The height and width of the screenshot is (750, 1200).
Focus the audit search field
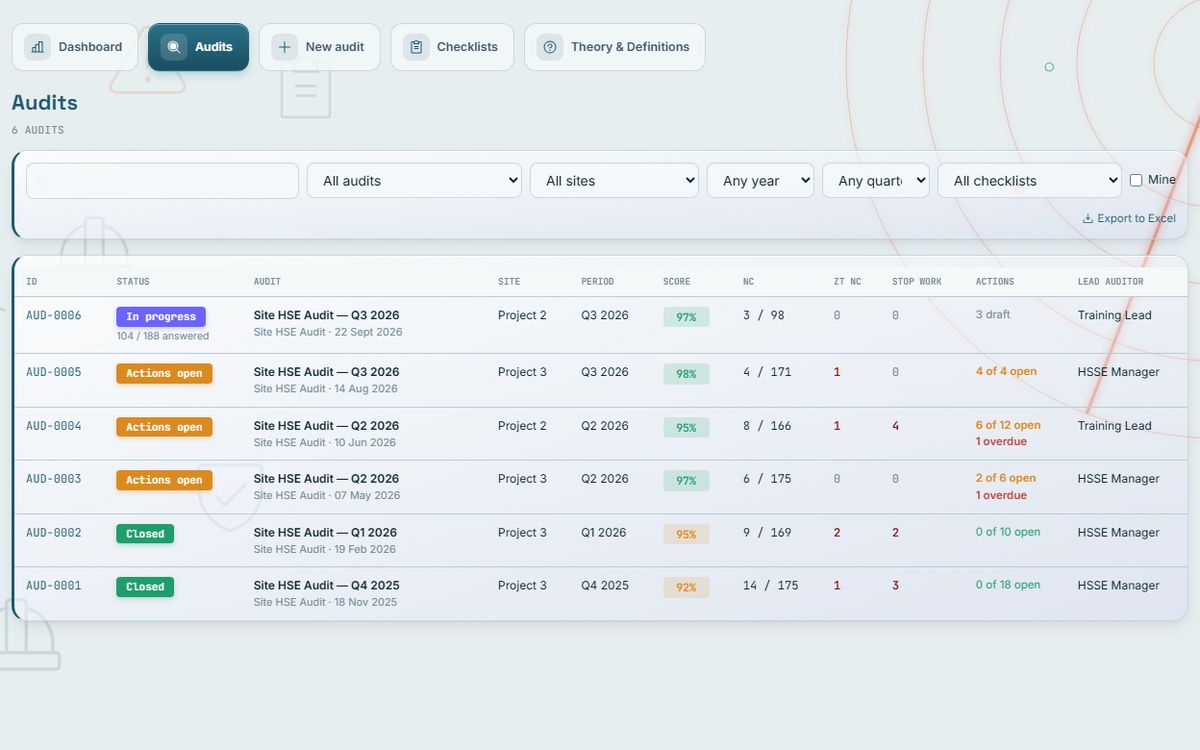point(162,181)
